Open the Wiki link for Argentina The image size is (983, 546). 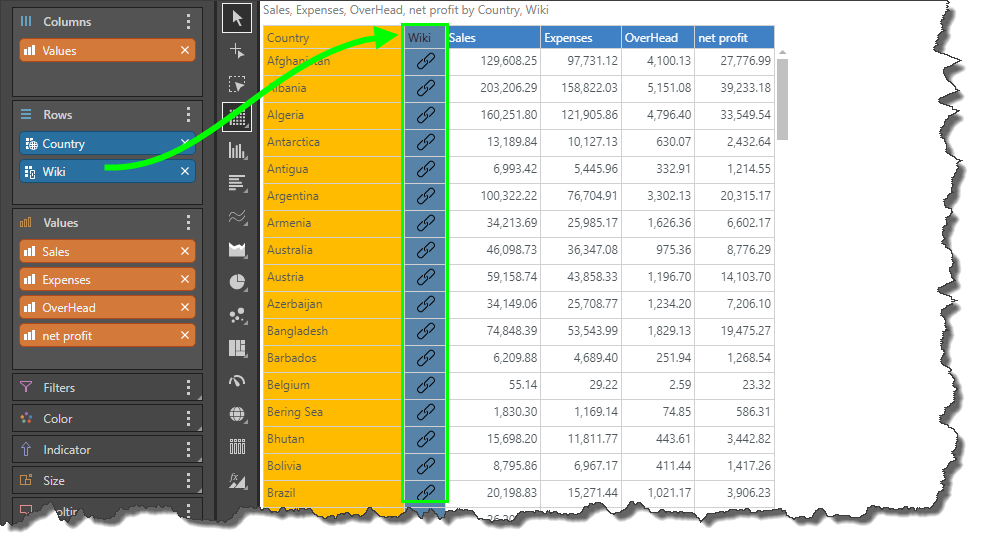click(x=426, y=196)
